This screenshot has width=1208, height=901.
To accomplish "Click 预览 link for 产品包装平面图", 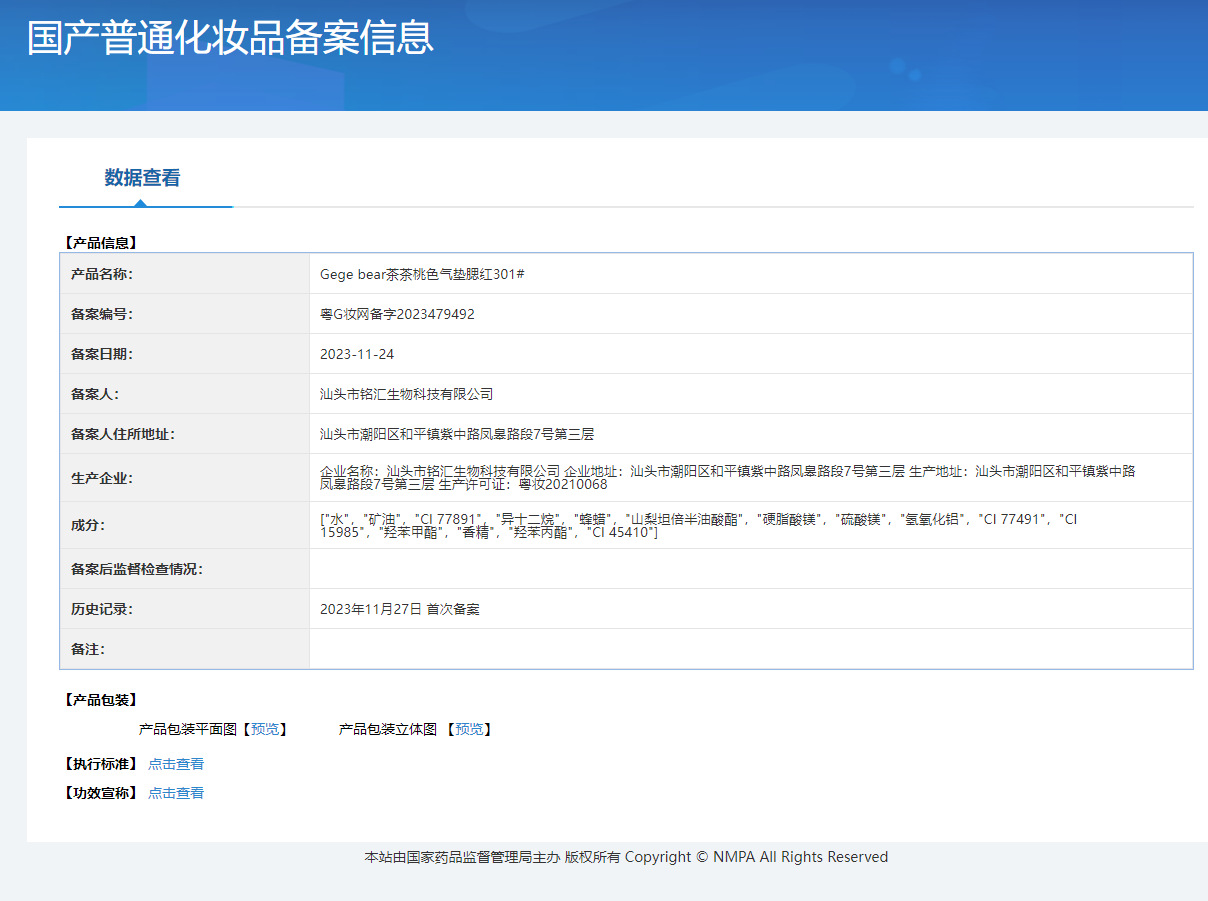I will click(x=265, y=729).
